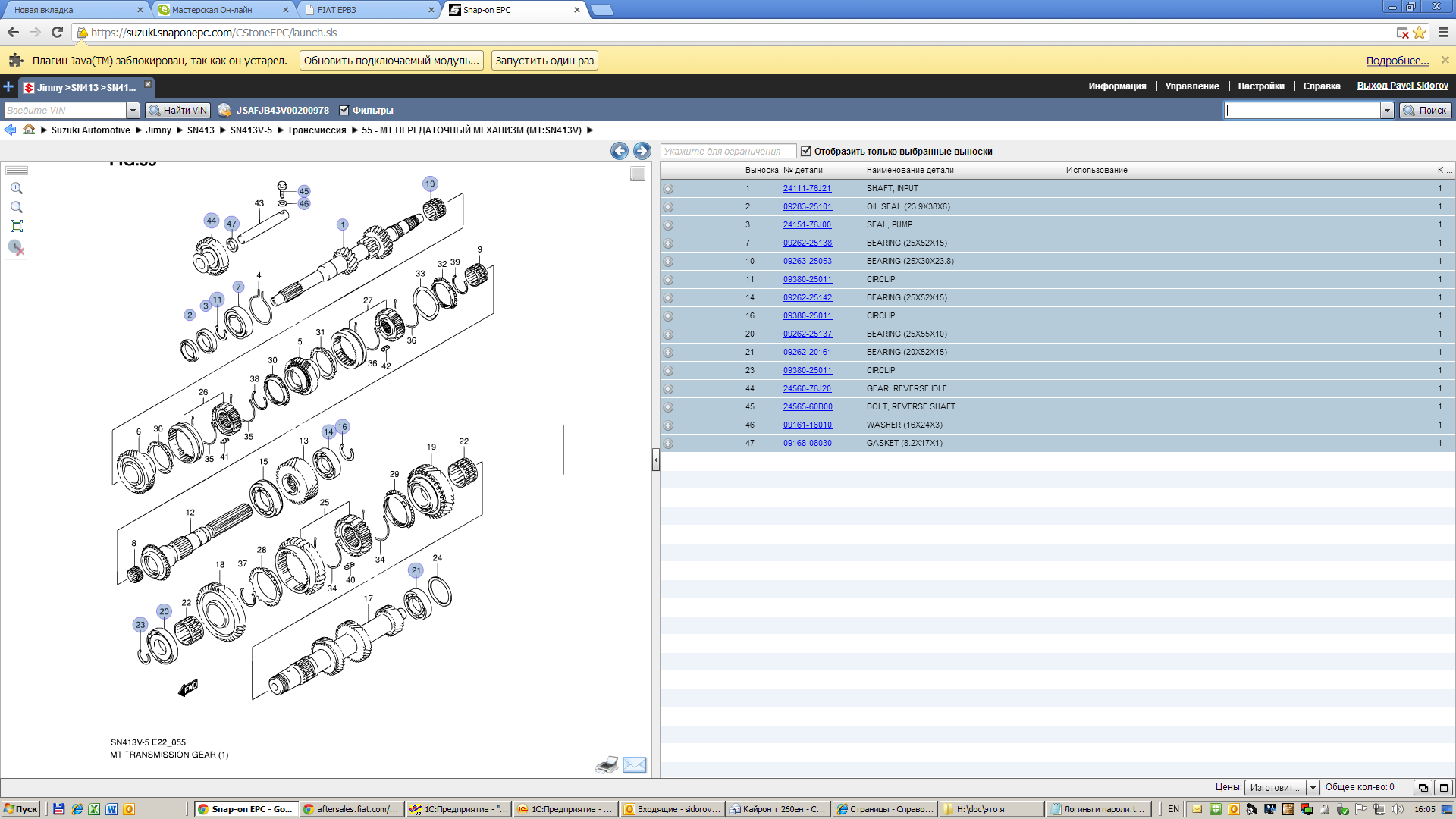Click Обновить подключаемый модуль button
Image resolution: width=1456 pixels, height=819 pixels.
point(391,61)
